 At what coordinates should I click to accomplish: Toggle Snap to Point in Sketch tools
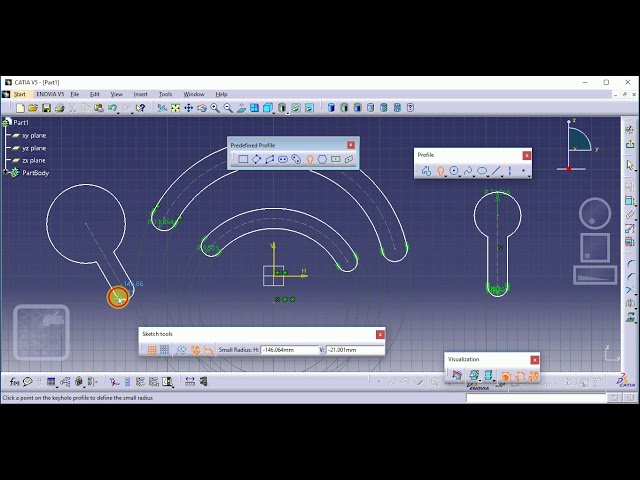164,350
